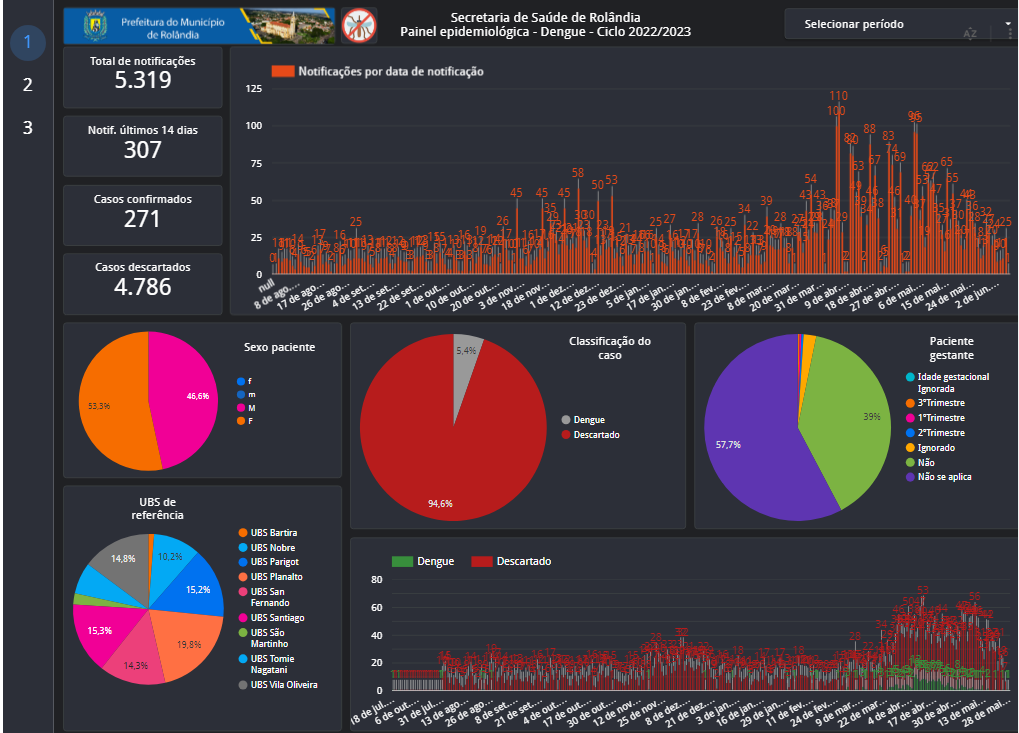Select the Casos confirmados scorecard

(x=143, y=213)
